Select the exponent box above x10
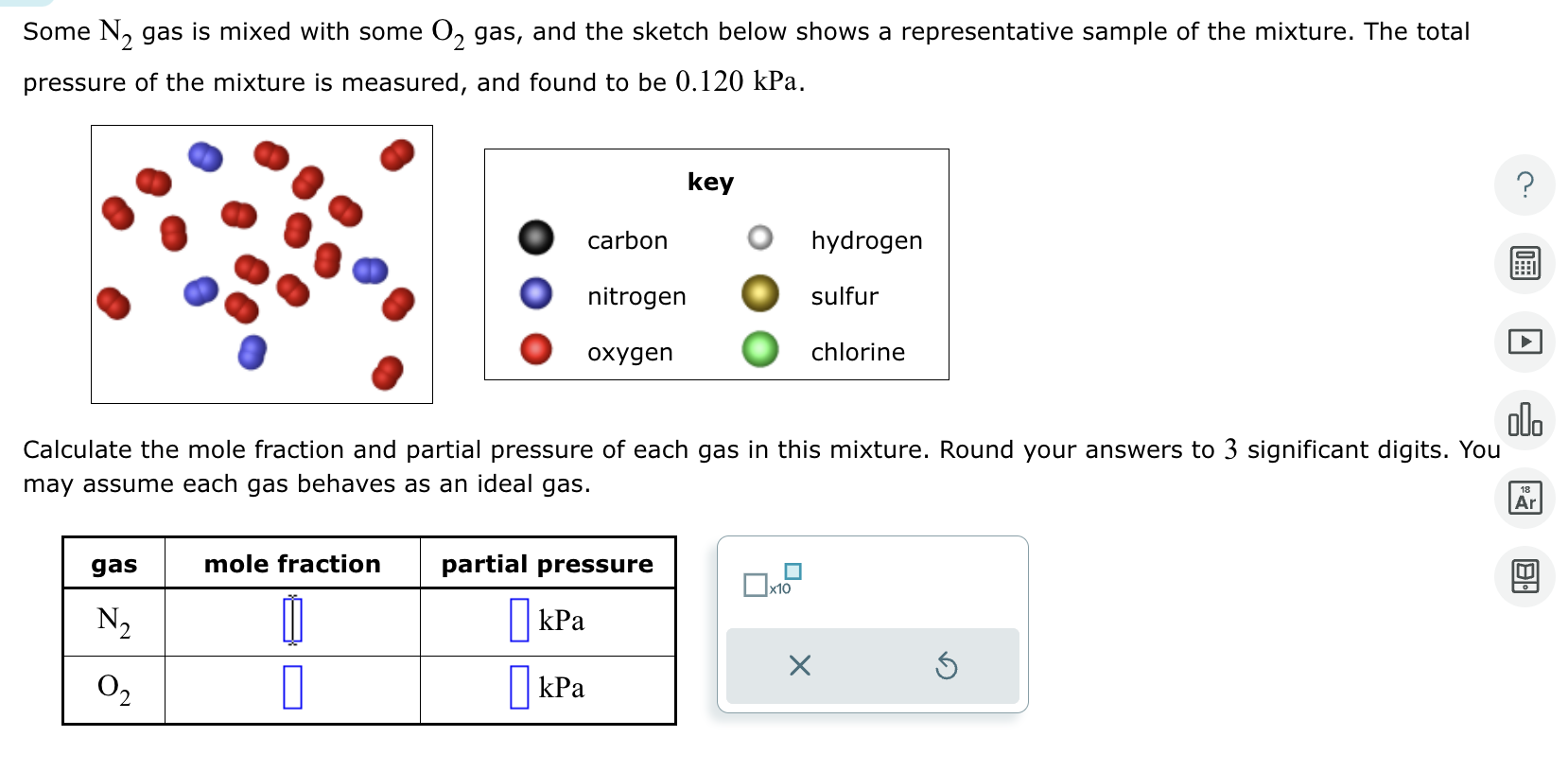This screenshot has height=772, width=1568. tap(793, 570)
